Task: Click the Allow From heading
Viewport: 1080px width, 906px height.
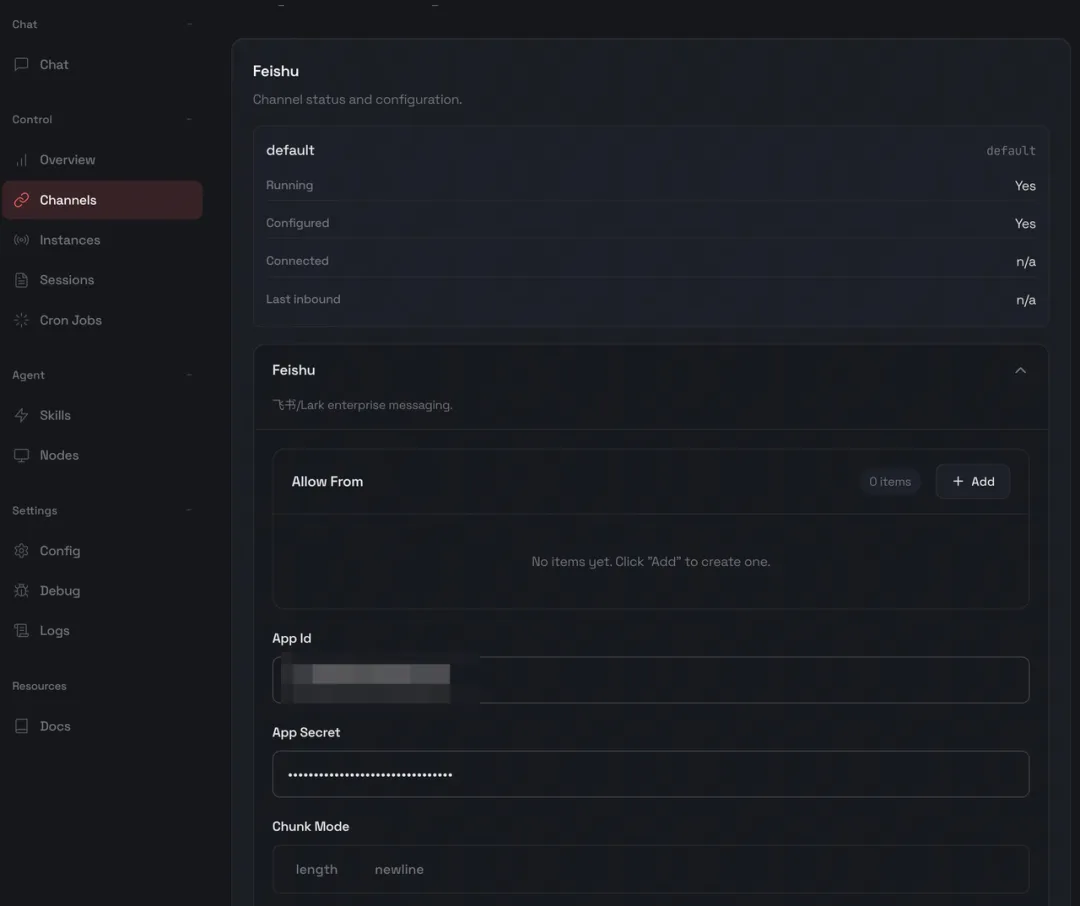Action: point(327,482)
